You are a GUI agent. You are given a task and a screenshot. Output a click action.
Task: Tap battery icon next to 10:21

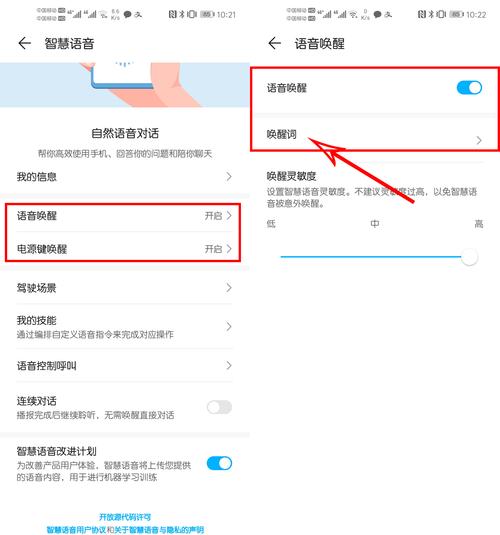pos(207,14)
